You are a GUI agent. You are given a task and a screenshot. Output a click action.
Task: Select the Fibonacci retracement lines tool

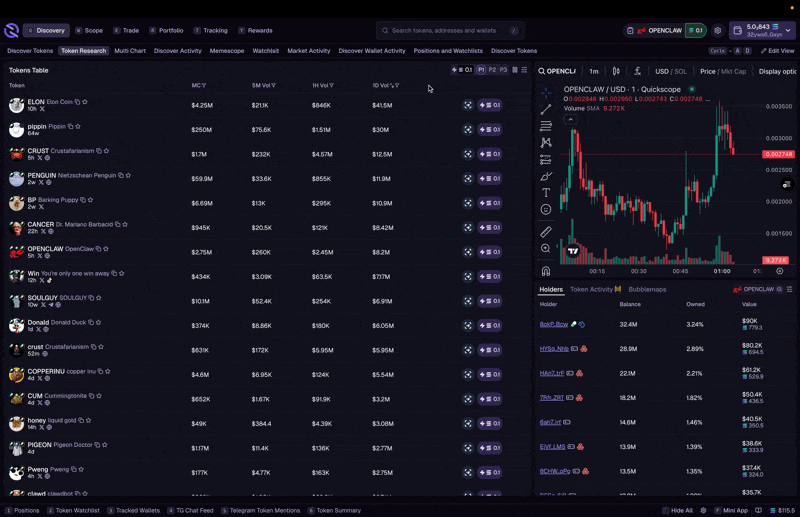pyautogui.click(x=546, y=126)
